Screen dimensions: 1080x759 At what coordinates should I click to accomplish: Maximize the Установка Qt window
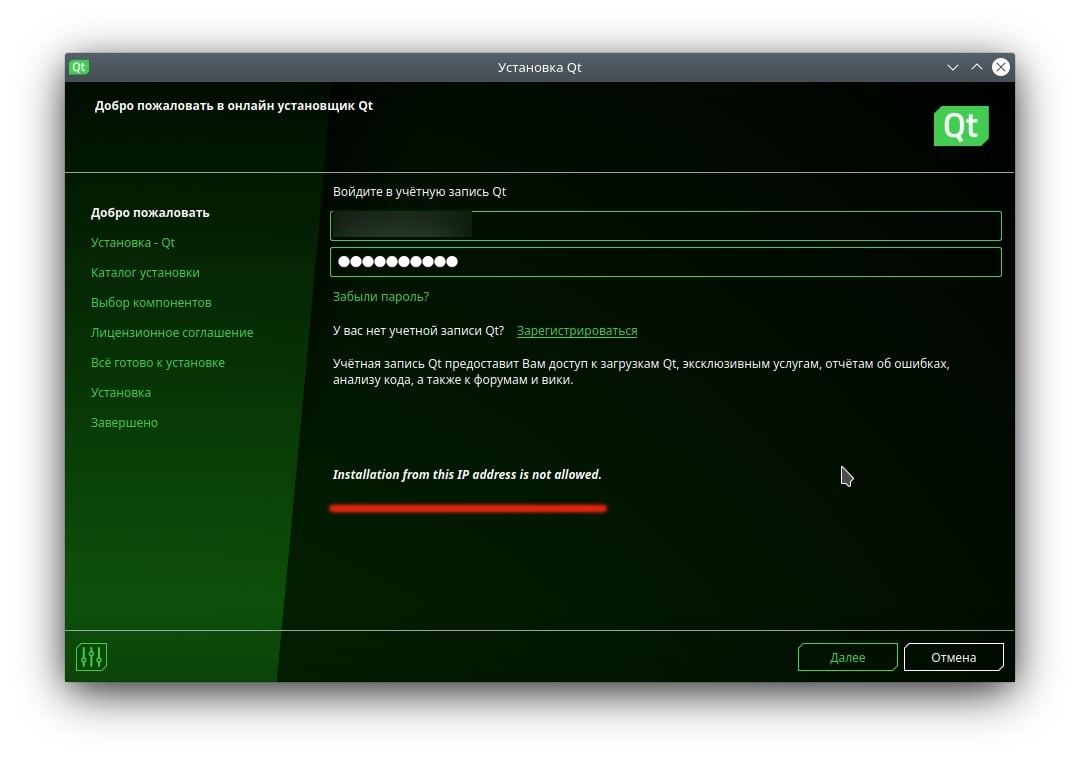(977, 68)
